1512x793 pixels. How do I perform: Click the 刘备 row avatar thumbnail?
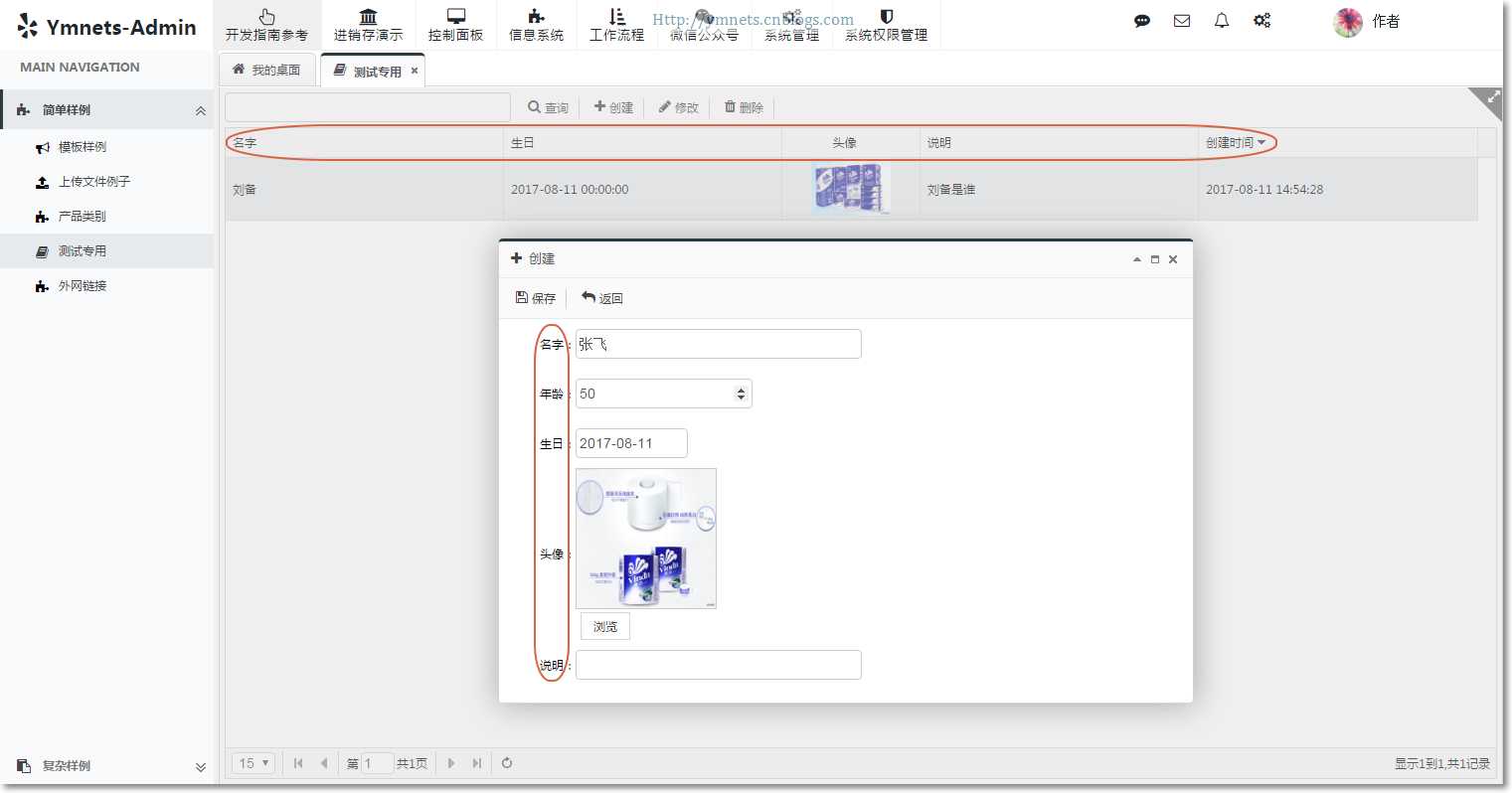[851, 190]
